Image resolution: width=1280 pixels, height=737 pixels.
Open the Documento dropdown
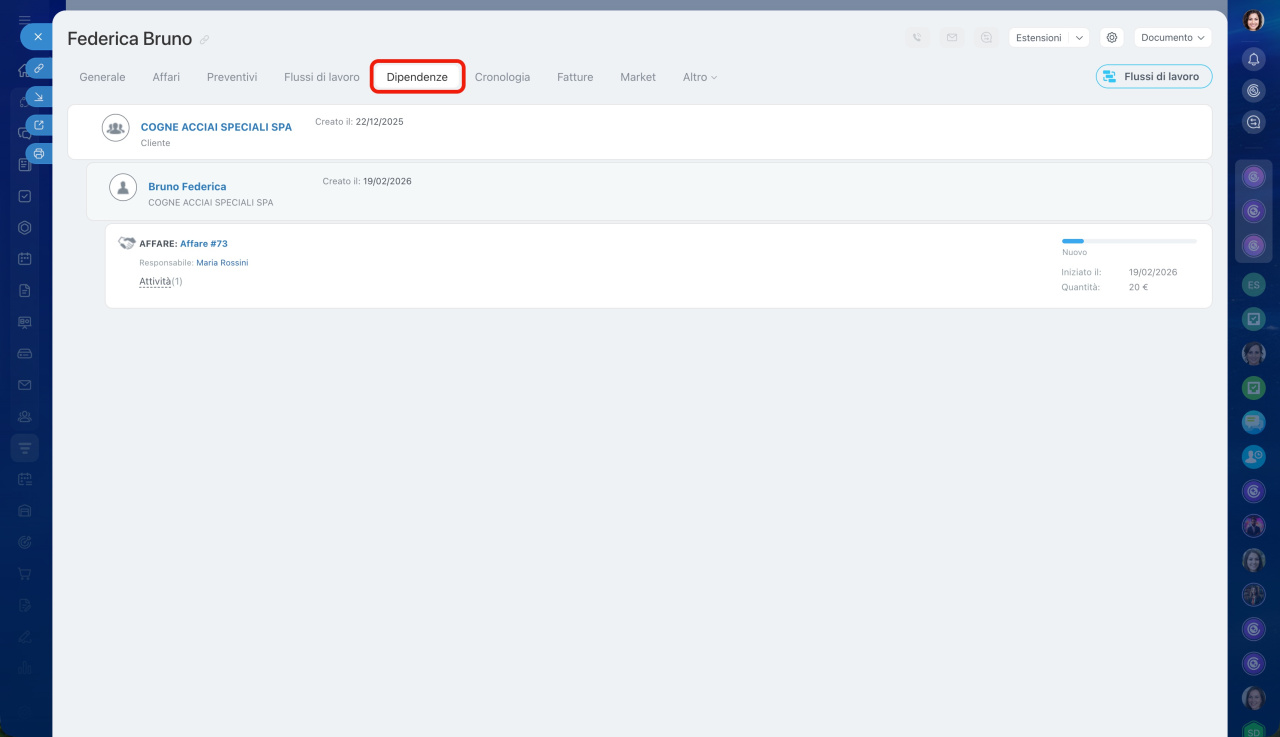point(1173,37)
